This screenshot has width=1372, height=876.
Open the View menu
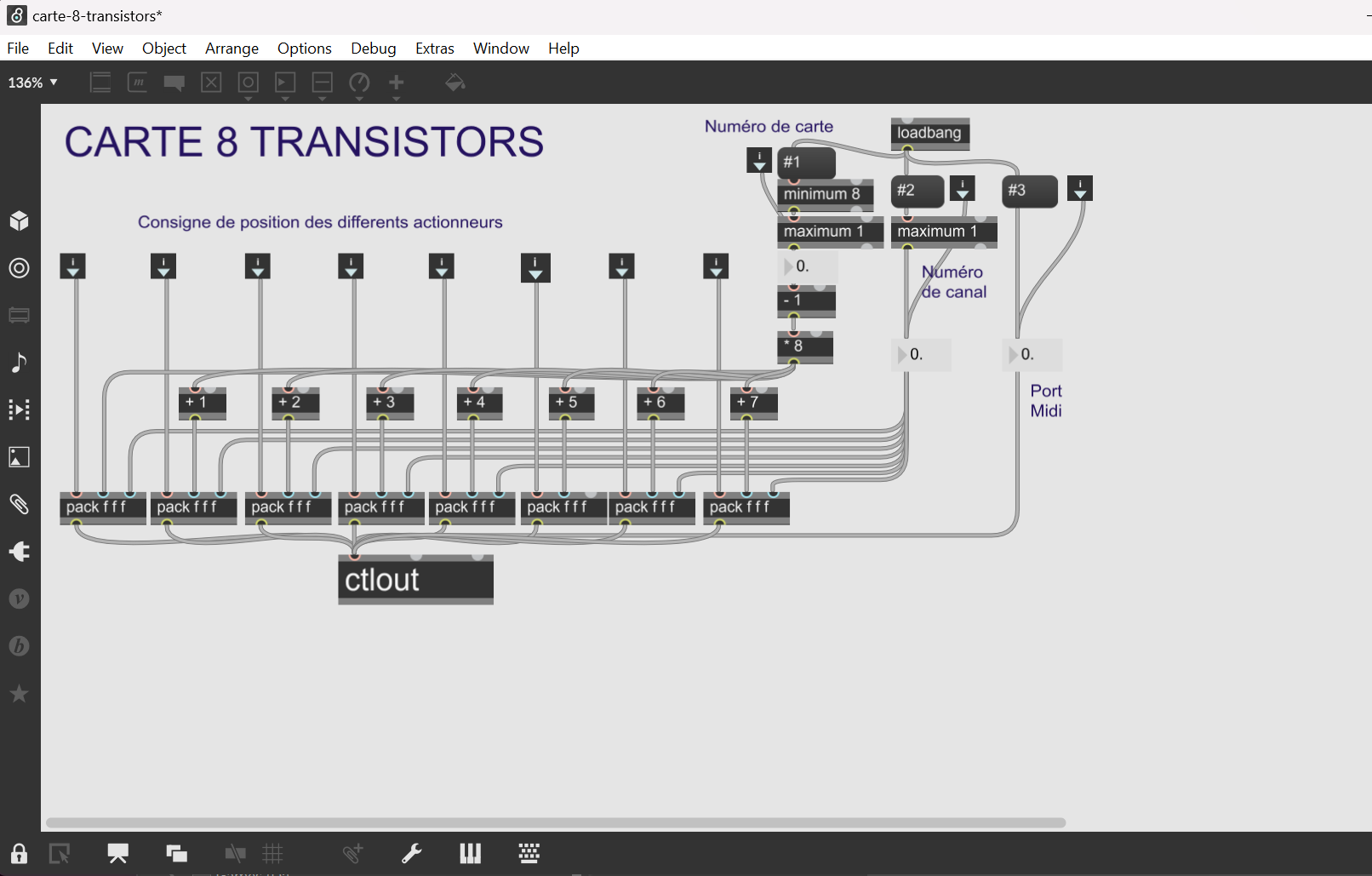tap(107, 49)
